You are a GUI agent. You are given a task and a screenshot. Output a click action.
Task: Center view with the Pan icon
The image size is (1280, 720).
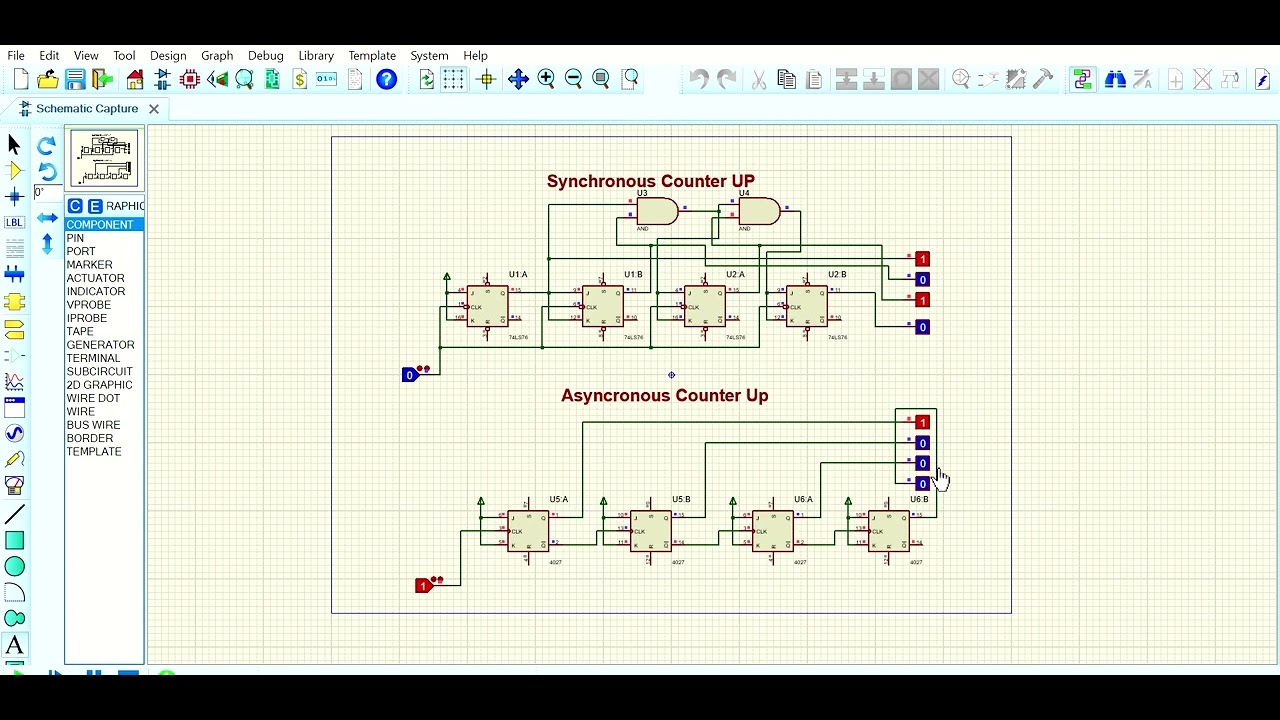click(518, 80)
